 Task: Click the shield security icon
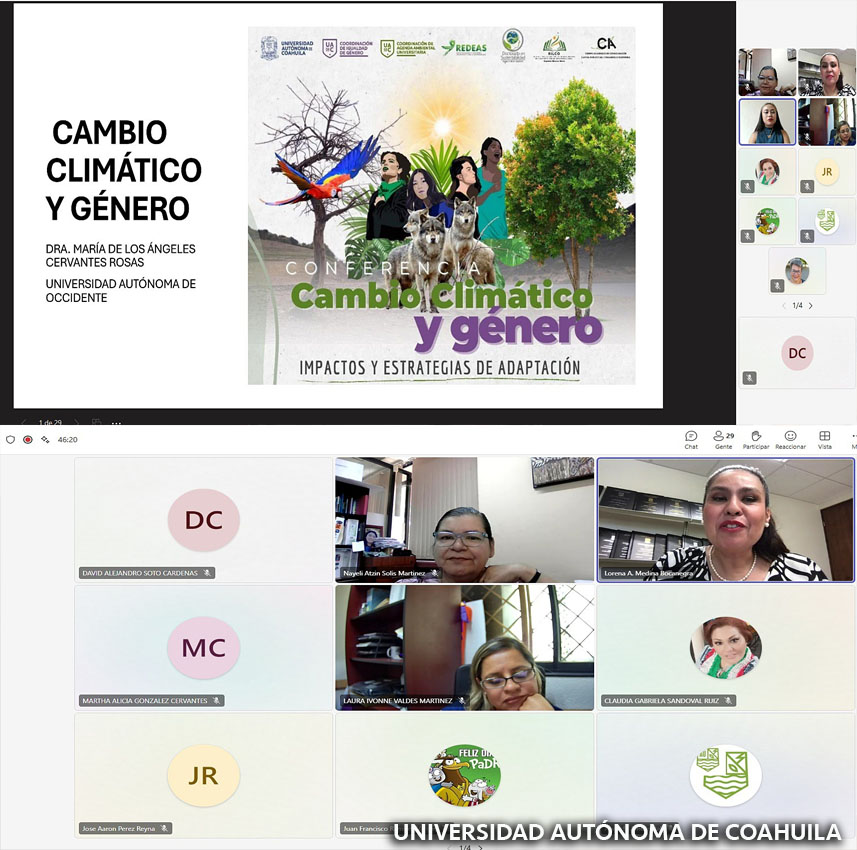(x=11, y=439)
